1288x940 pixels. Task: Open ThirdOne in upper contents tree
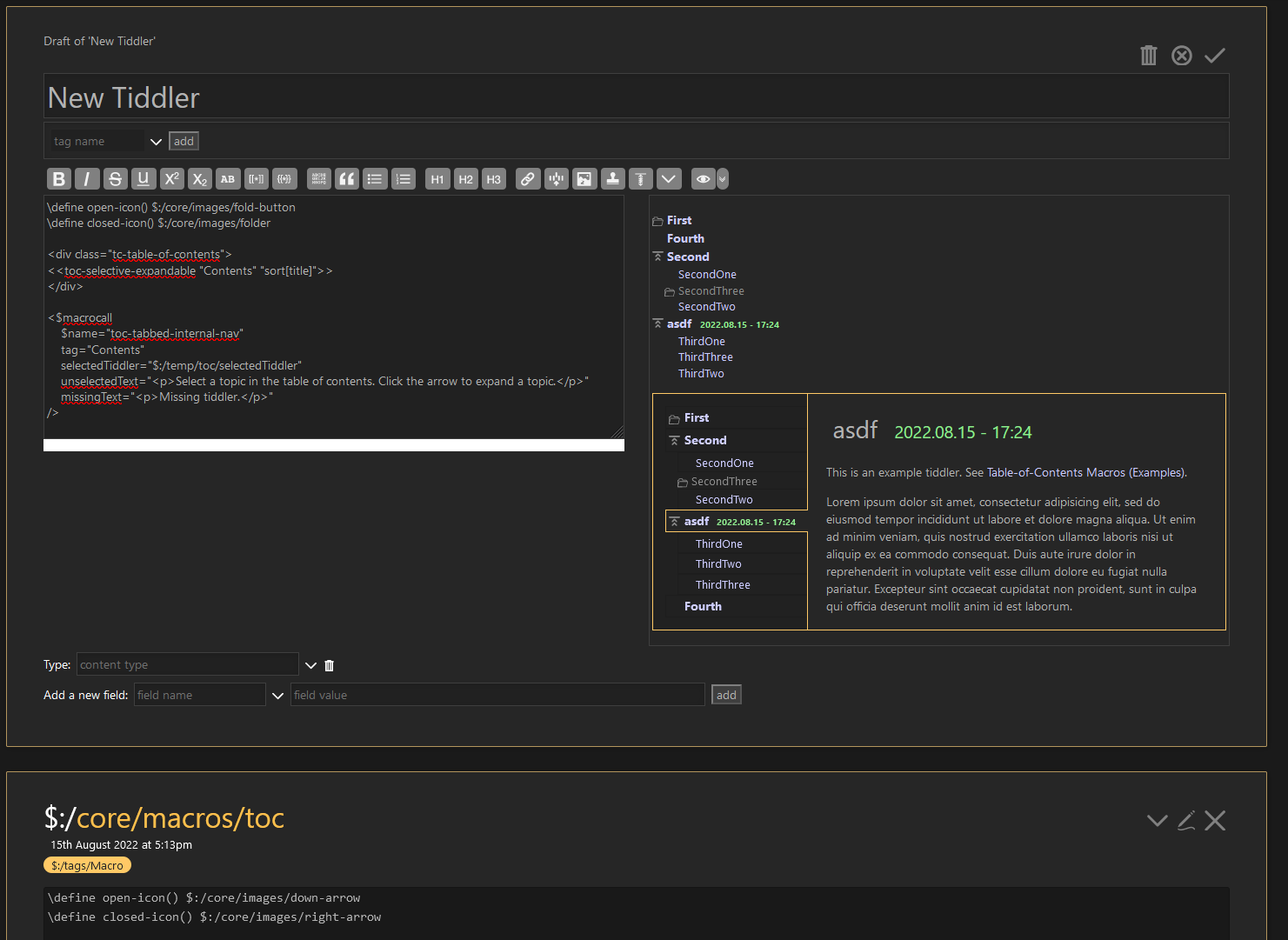pos(702,341)
